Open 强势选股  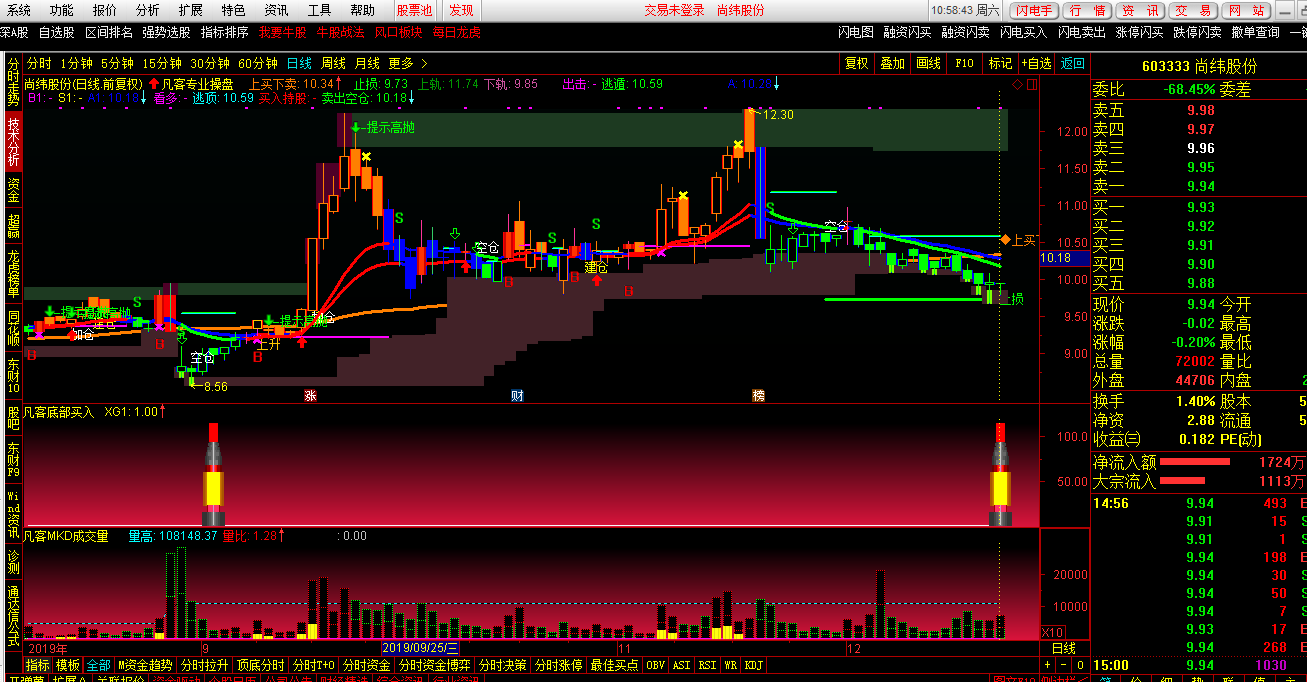coord(166,32)
